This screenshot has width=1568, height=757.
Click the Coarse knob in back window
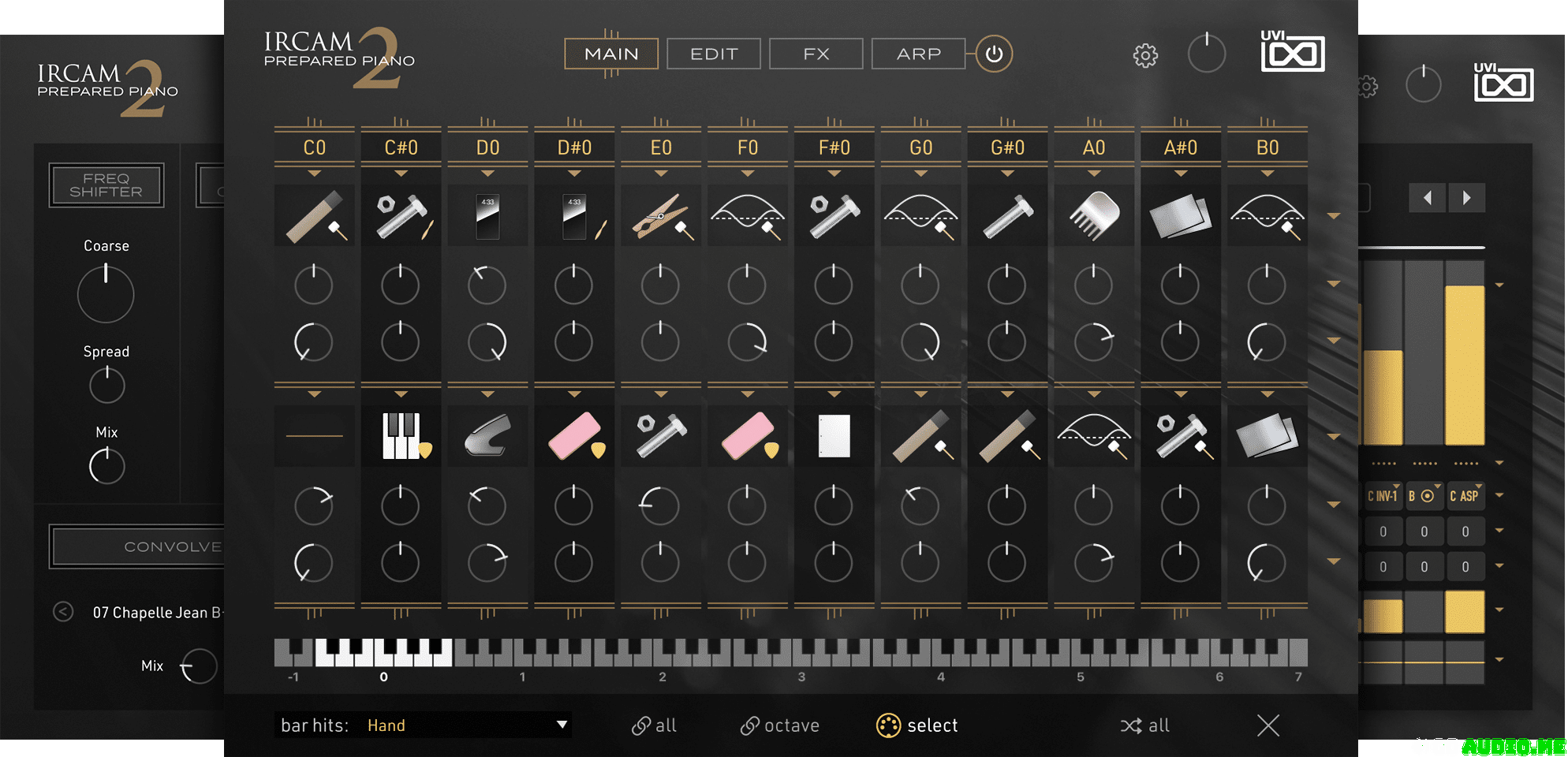tap(106, 293)
